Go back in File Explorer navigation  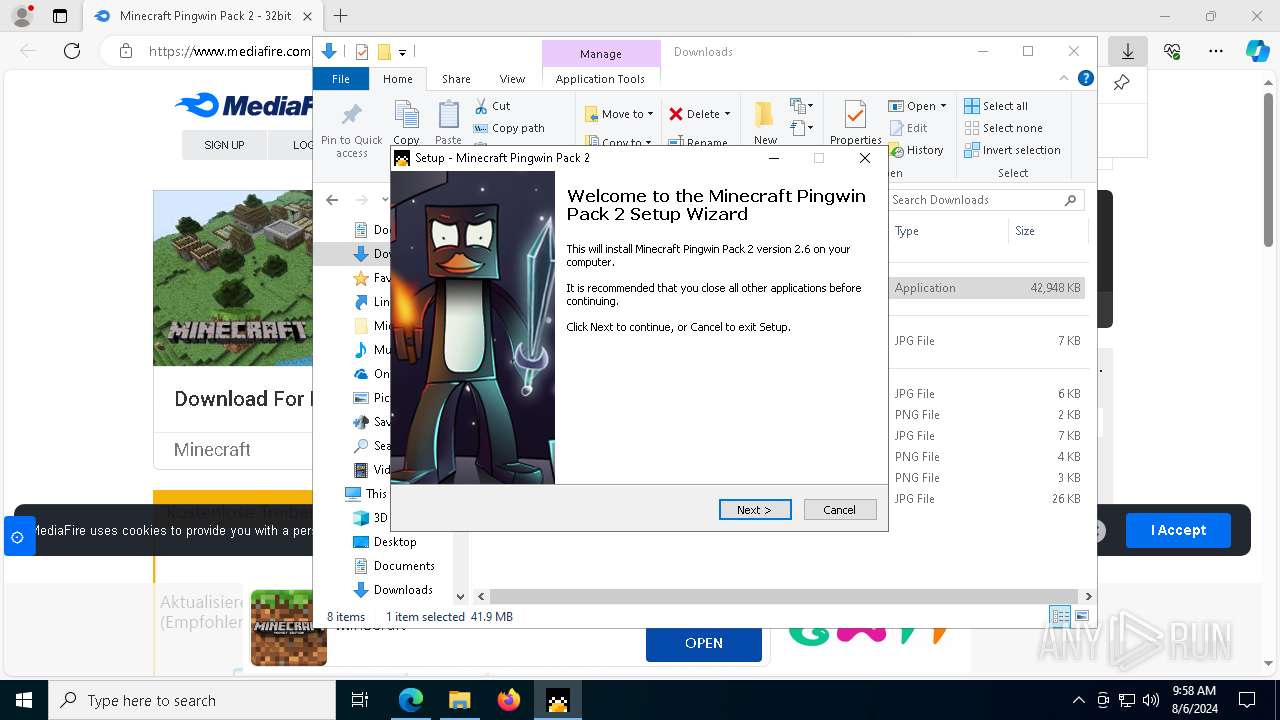(x=332, y=200)
